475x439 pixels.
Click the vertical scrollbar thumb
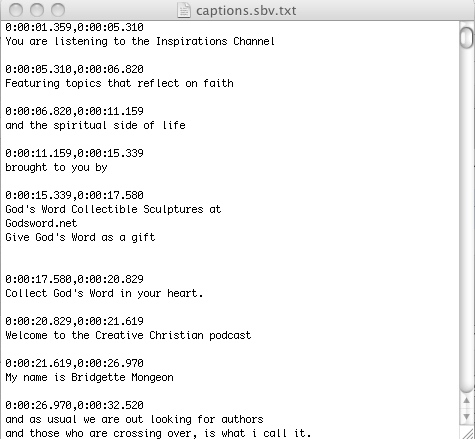(x=467, y=37)
